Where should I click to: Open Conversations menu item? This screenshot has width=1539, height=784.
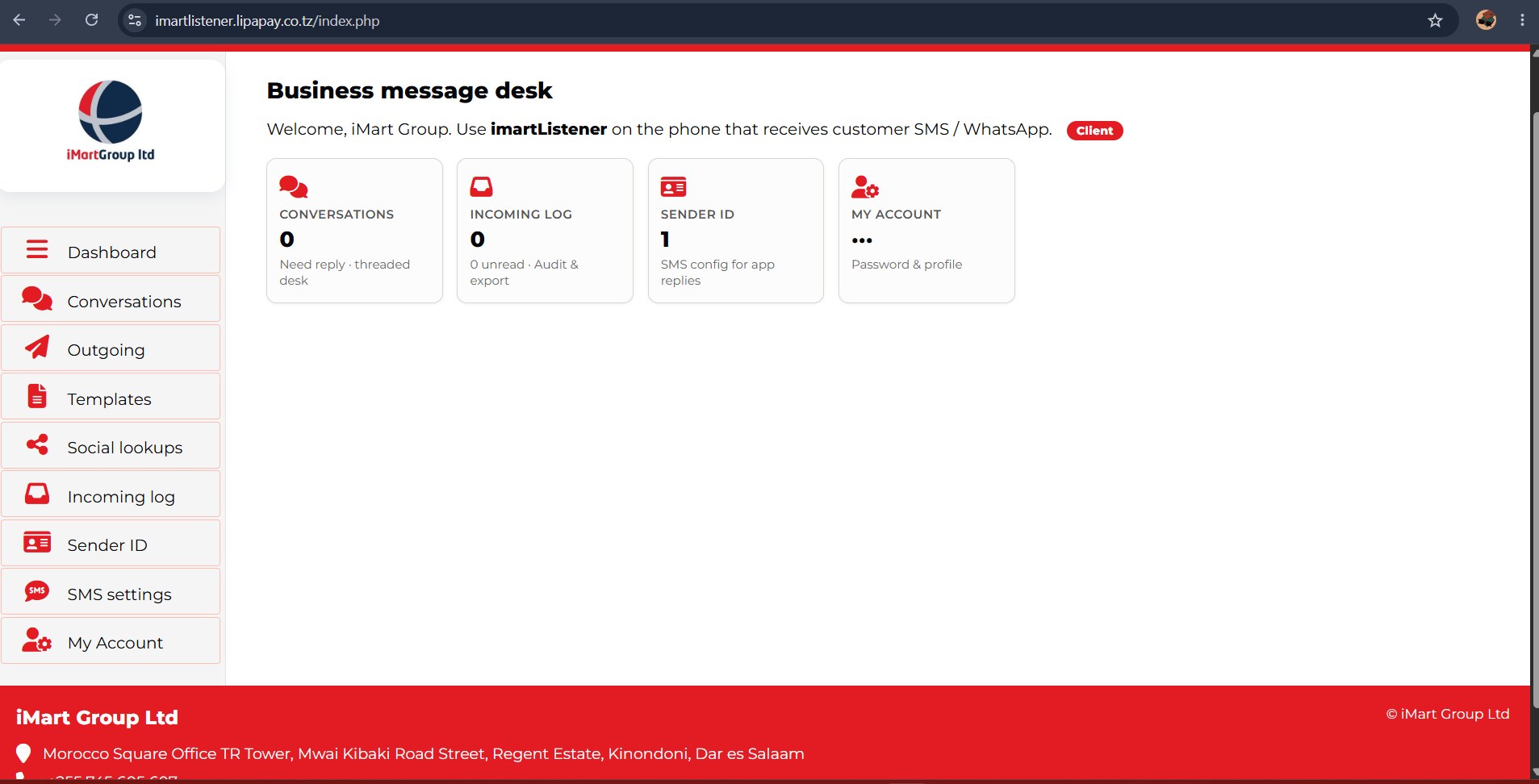pyautogui.click(x=111, y=298)
